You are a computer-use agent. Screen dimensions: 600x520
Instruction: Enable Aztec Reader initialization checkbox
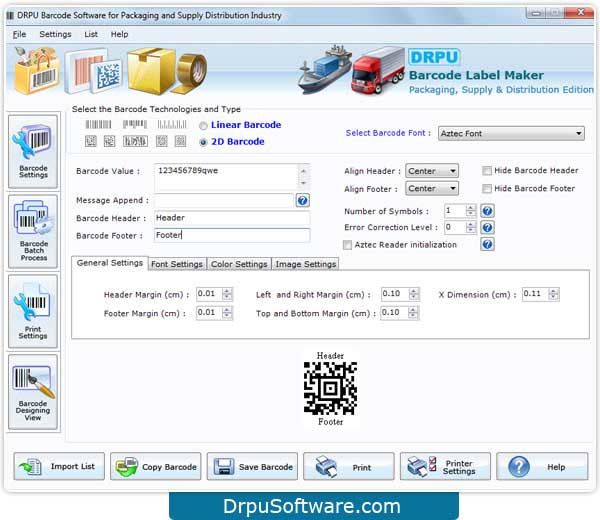click(347, 245)
